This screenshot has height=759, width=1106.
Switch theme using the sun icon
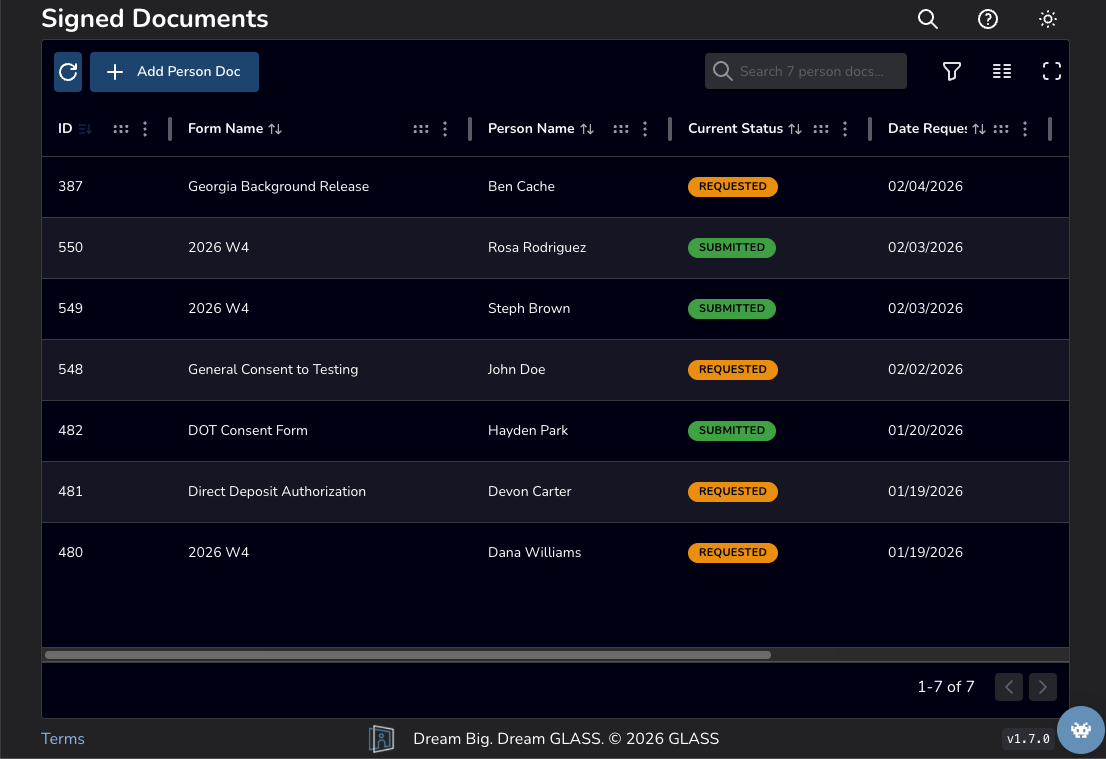(1047, 19)
